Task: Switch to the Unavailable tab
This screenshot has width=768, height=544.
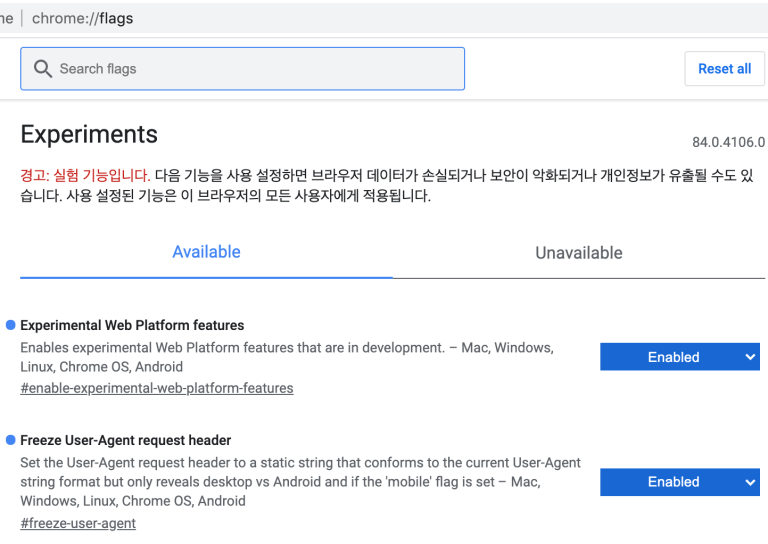Action: pyautogui.click(x=578, y=253)
